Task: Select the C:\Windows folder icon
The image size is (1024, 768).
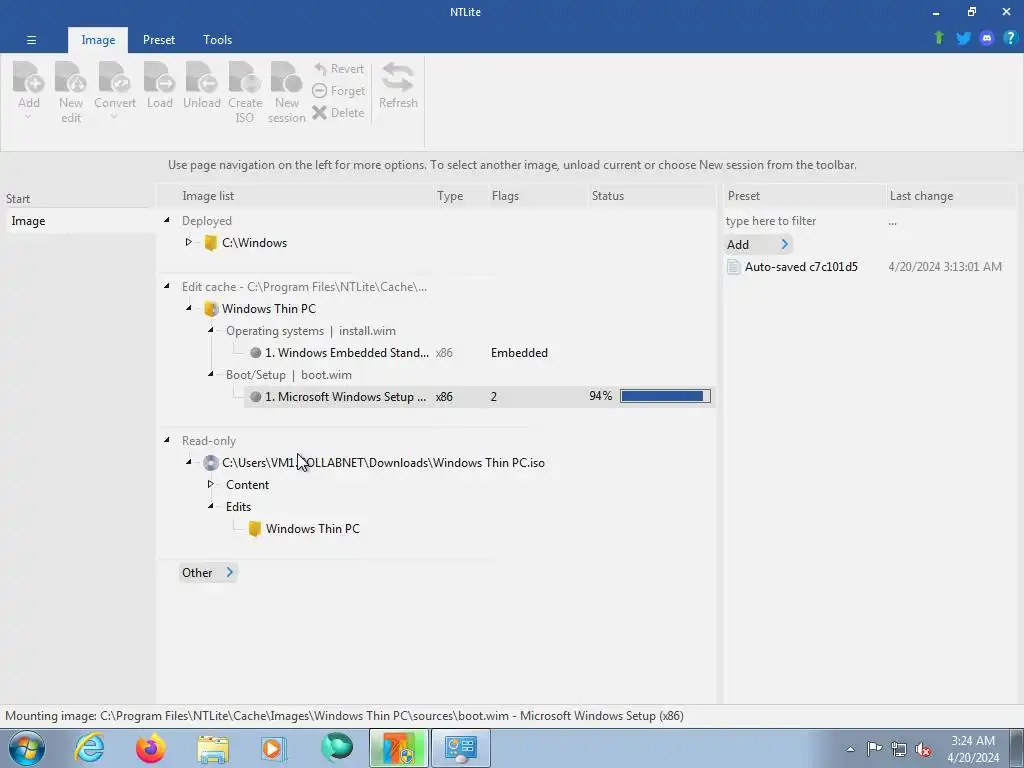Action: point(210,243)
